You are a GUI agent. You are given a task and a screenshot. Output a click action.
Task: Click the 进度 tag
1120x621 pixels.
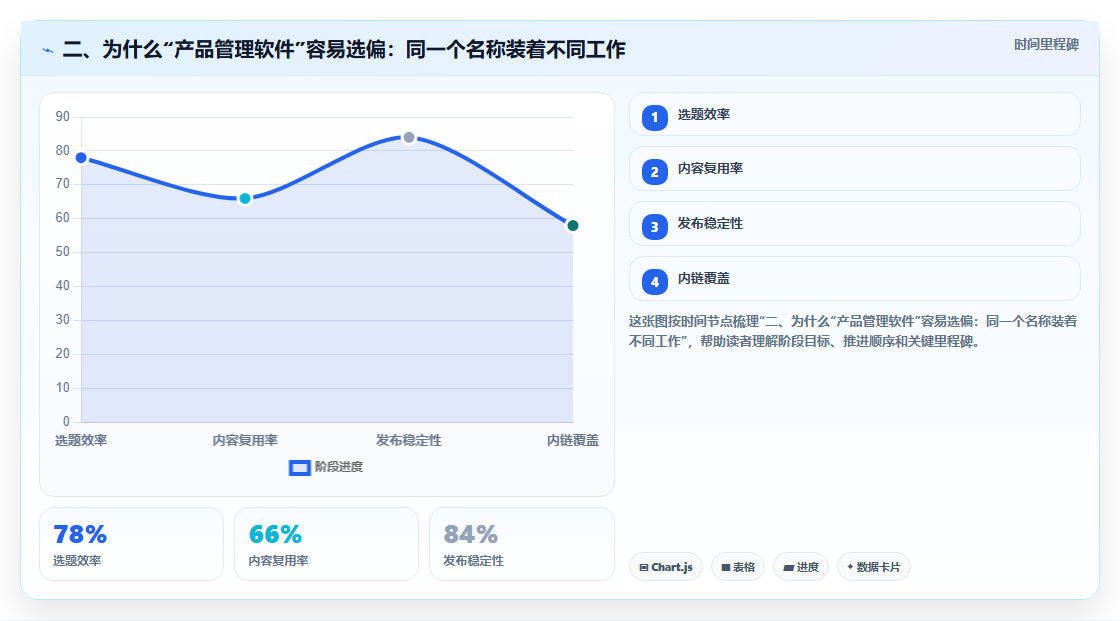801,567
